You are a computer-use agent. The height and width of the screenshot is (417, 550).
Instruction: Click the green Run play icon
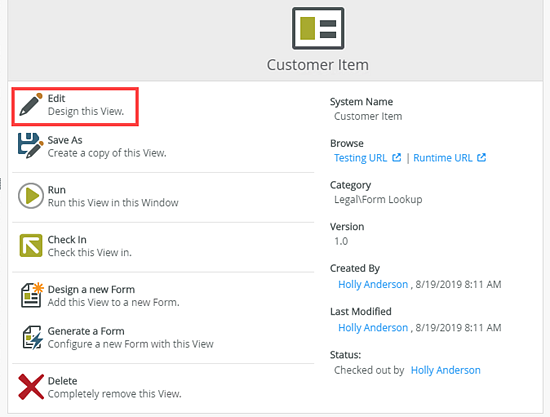pyautogui.click(x=31, y=196)
